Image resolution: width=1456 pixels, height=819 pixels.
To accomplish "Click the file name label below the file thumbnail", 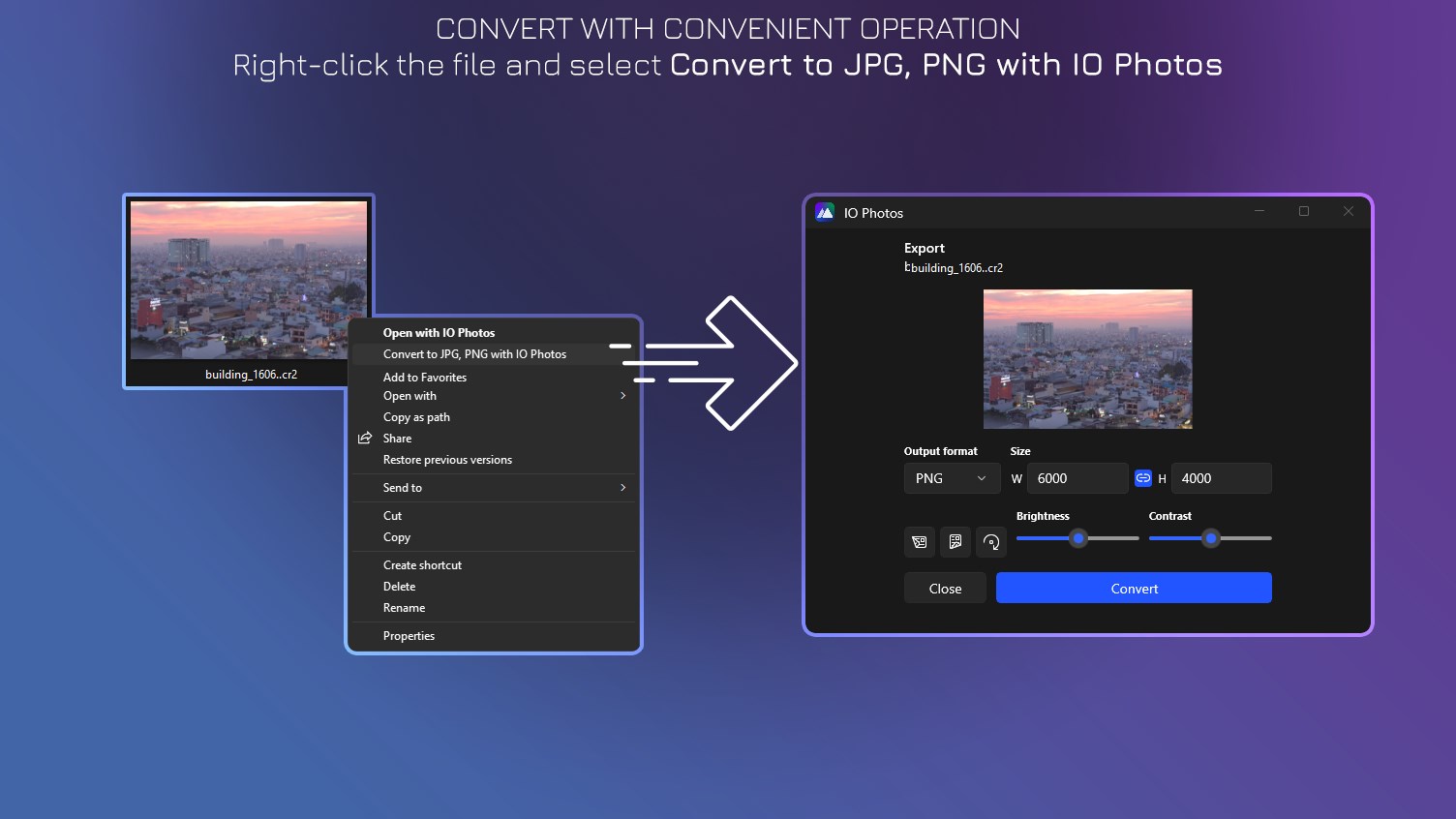I will [x=251, y=375].
